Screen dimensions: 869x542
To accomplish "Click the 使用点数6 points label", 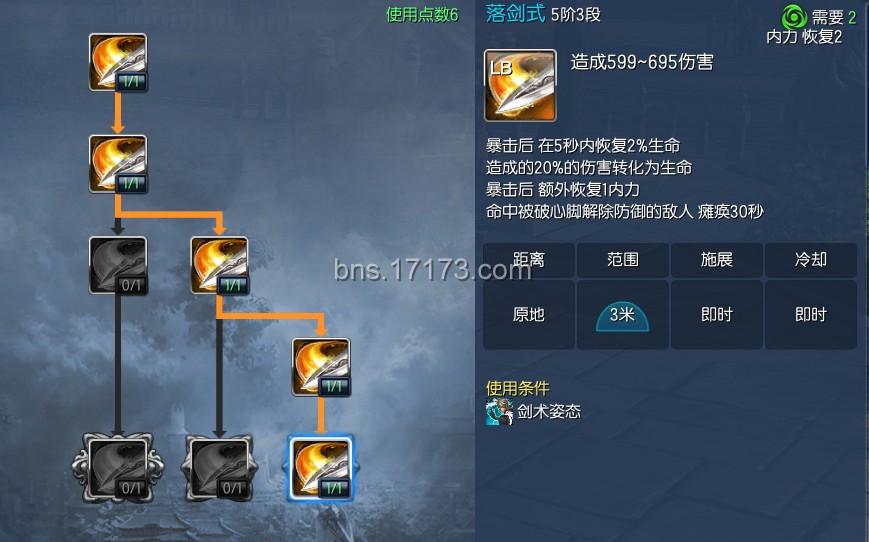I will point(422,14).
